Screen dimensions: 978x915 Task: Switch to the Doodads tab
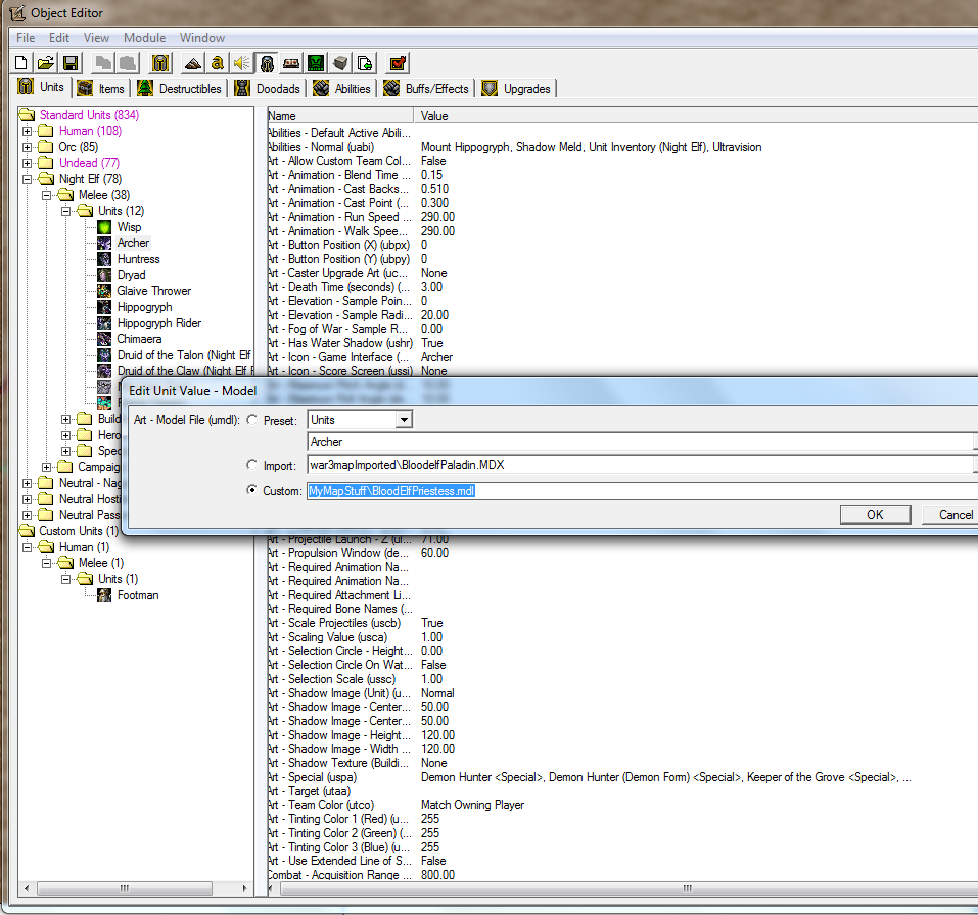tap(268, 89)
